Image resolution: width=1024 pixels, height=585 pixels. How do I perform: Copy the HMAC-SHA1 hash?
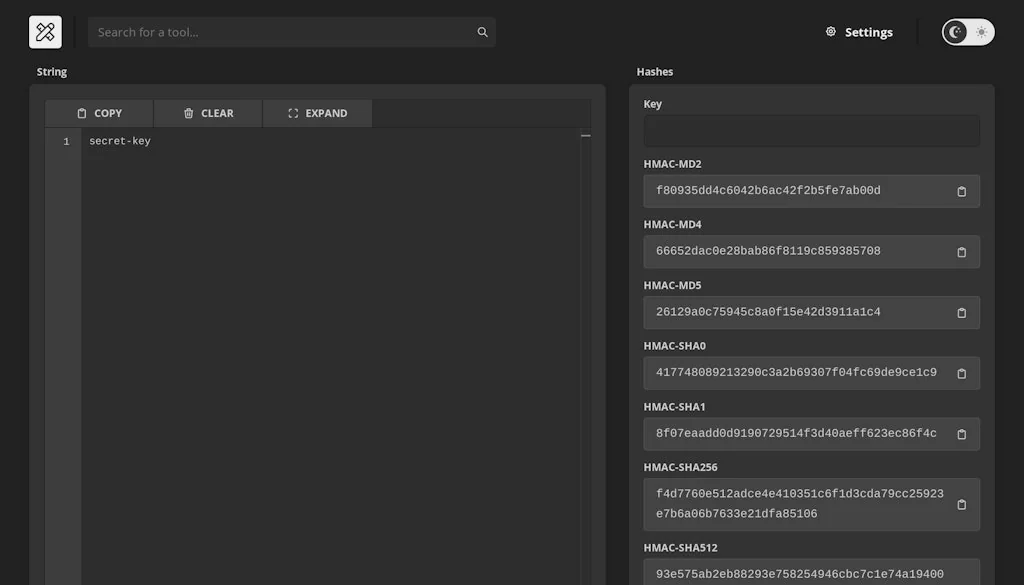[961, 434]
